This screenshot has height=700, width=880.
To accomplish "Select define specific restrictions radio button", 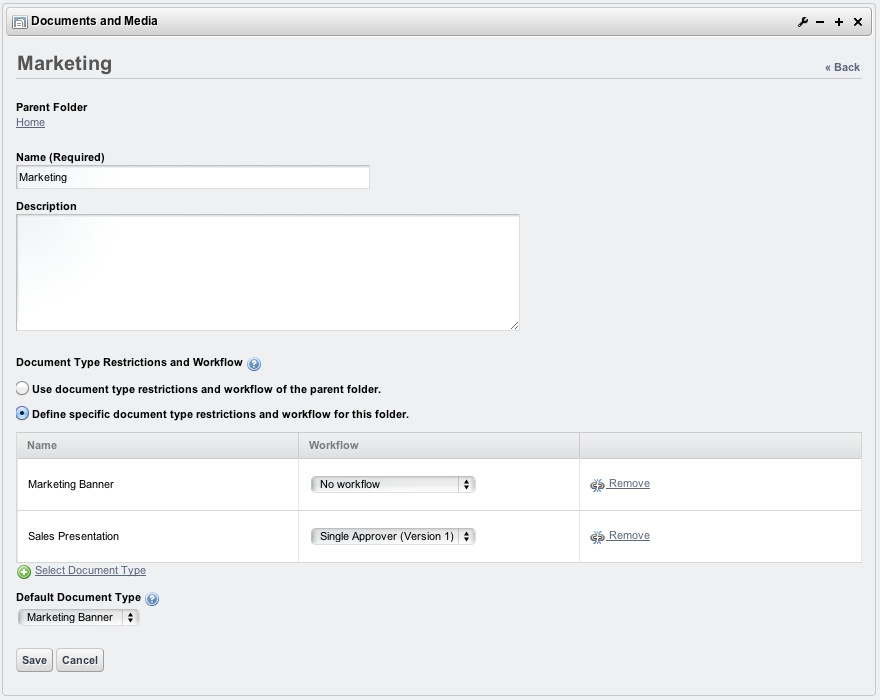I will point(22,414).
